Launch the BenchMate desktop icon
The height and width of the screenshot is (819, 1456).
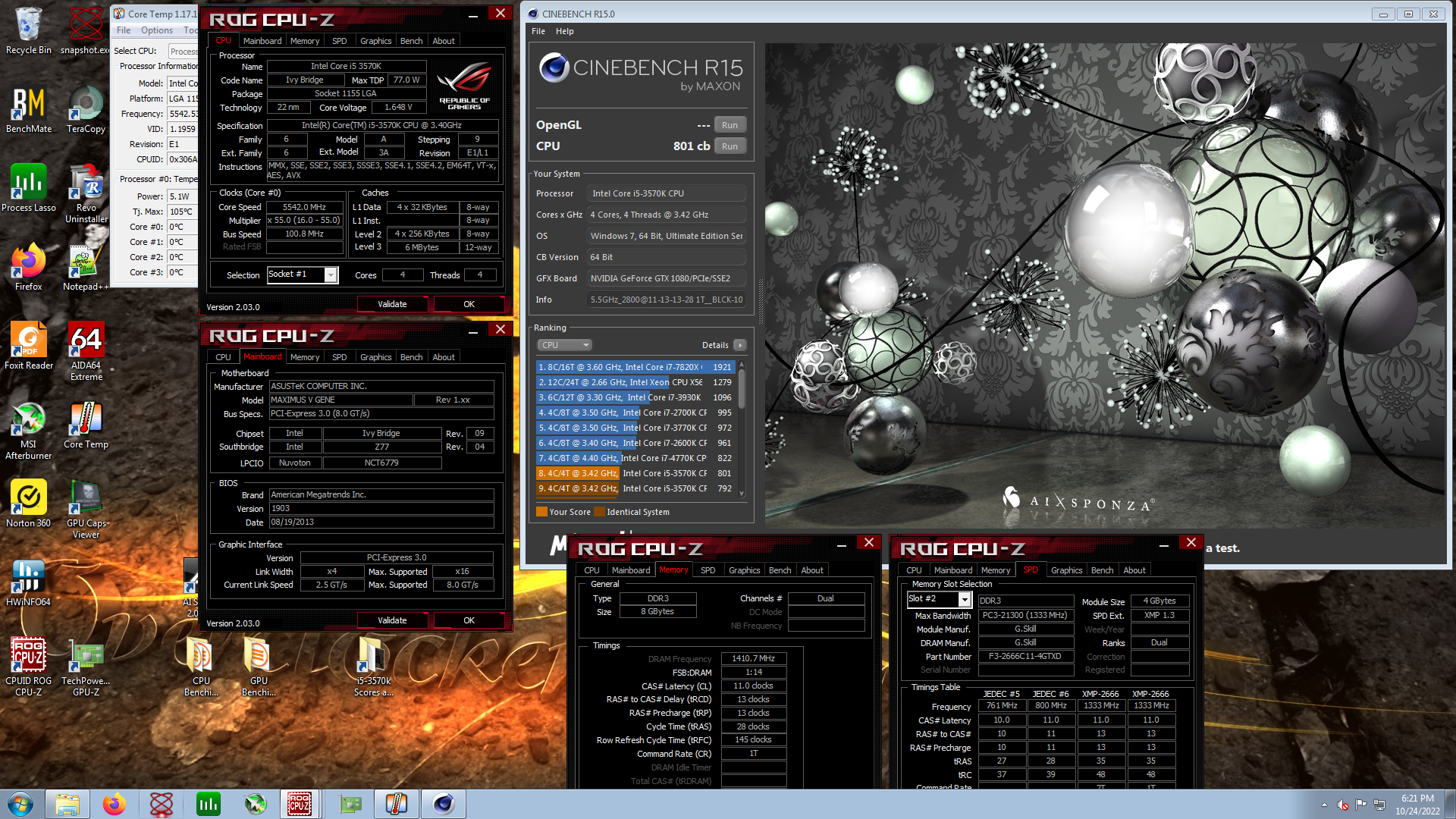pos(29,109)
